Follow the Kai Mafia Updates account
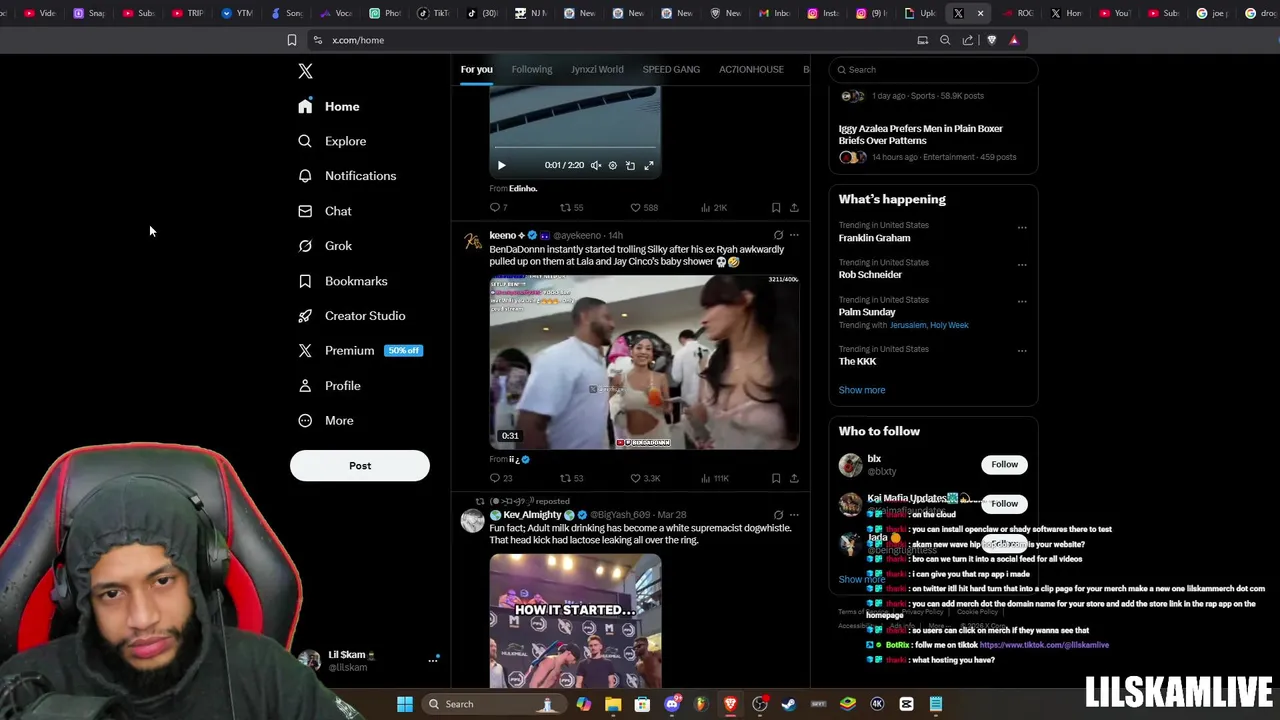This screenshot has width=1280, height=720. click(x=1004, y=504)
